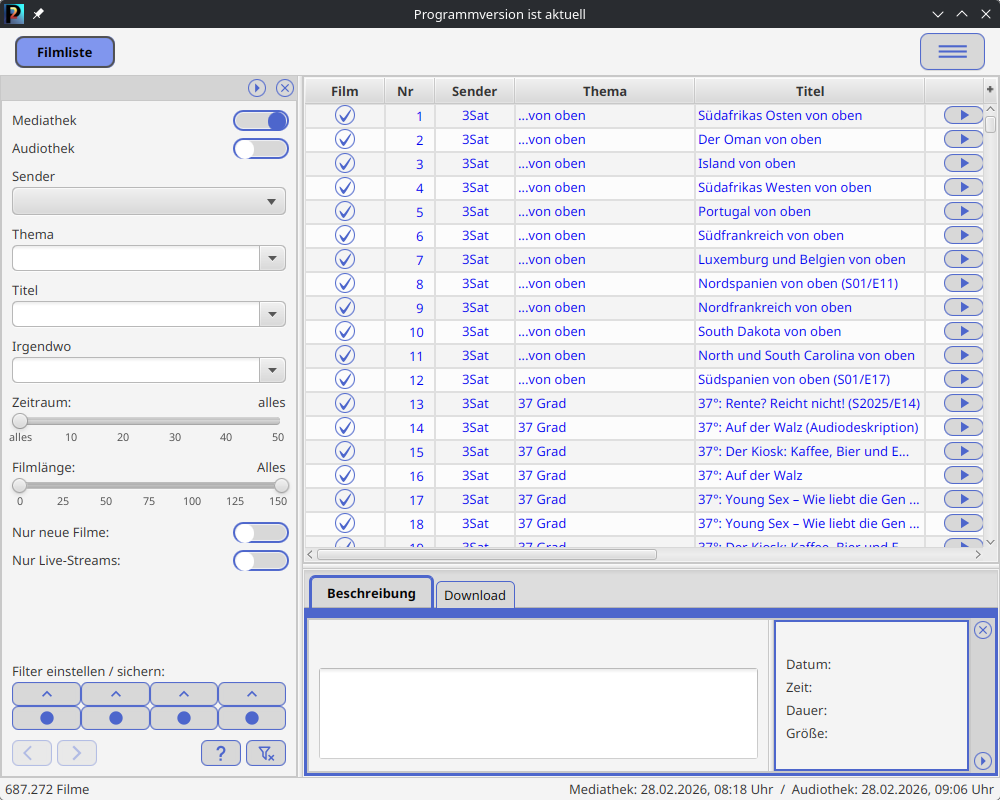This screenshot has width=1000, height=800.
Task: Close the description info panel X icon
Action: coord(983,630)
